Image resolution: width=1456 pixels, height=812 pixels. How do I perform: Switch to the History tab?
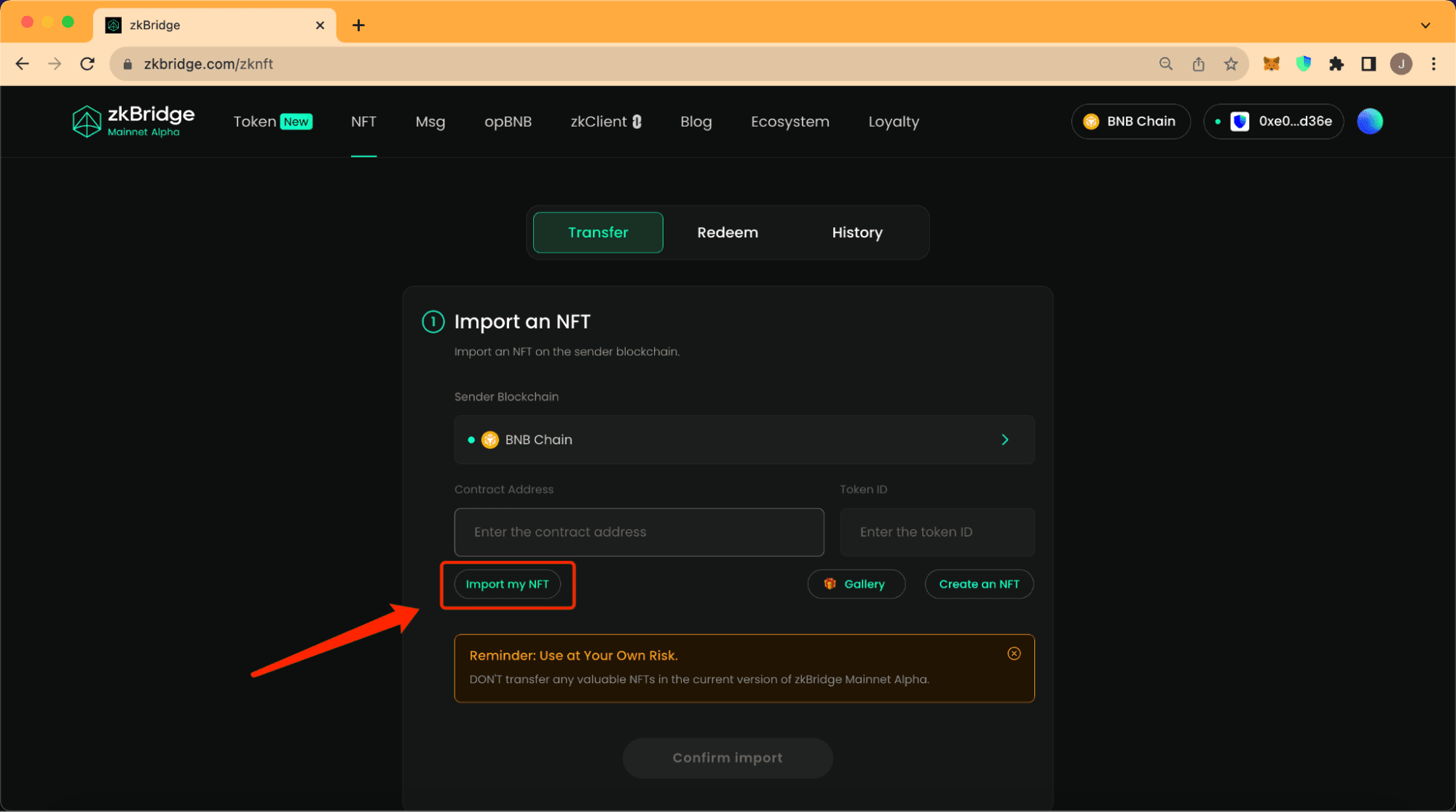click(857, 232)
